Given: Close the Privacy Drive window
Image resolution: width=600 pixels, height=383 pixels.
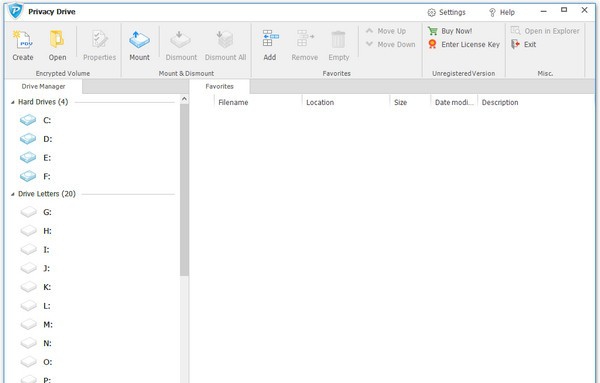Looking at the screenshot, I should pyautogui.click(x=584, y=10).
